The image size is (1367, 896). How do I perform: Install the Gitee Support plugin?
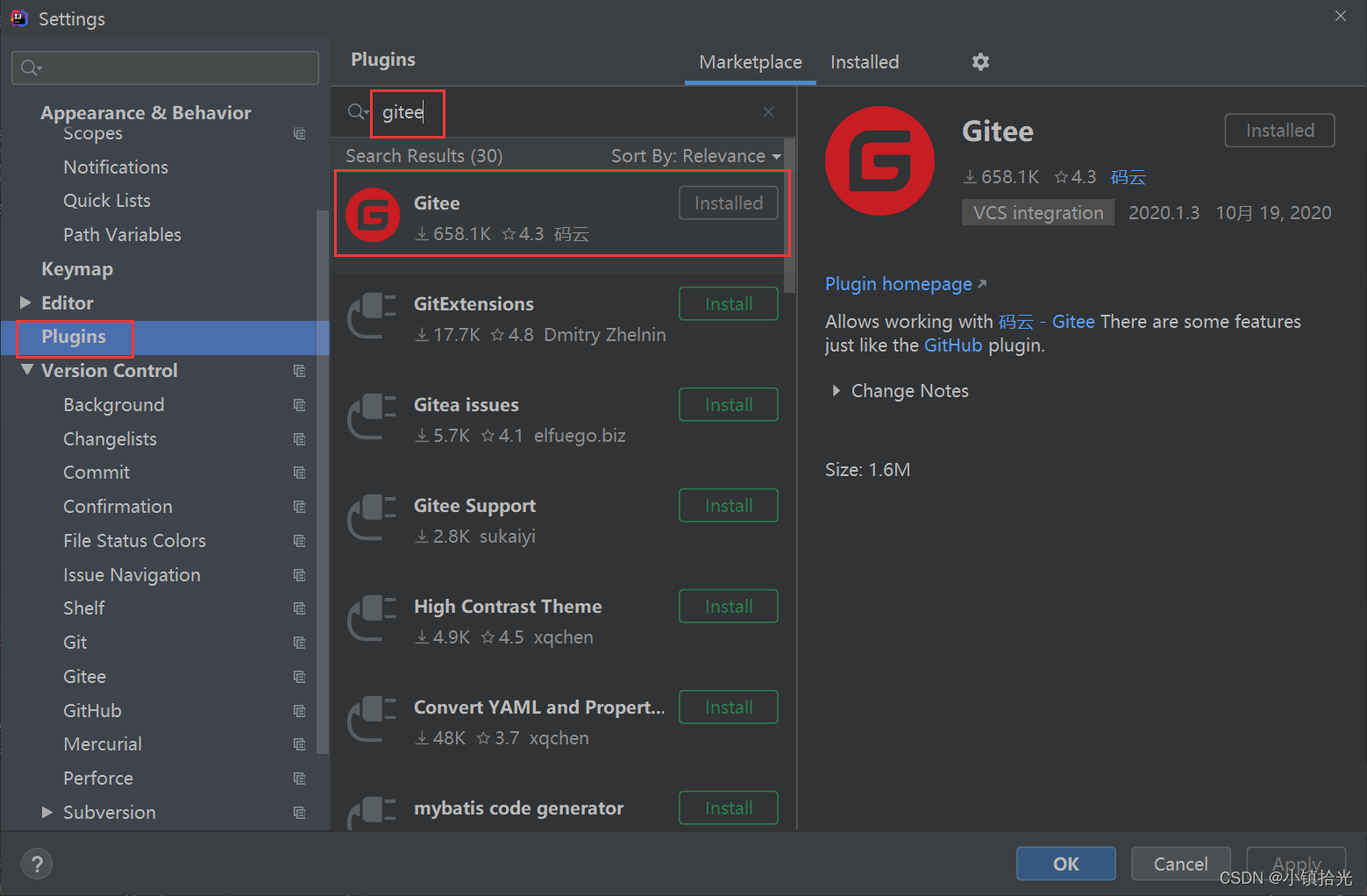click(x=729, y=506)
